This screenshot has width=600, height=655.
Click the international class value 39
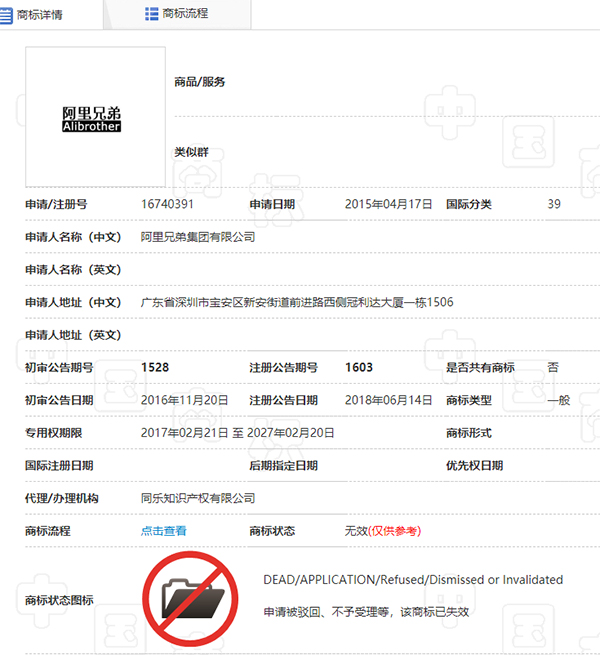pyautogui.click(x=554, y=204)
